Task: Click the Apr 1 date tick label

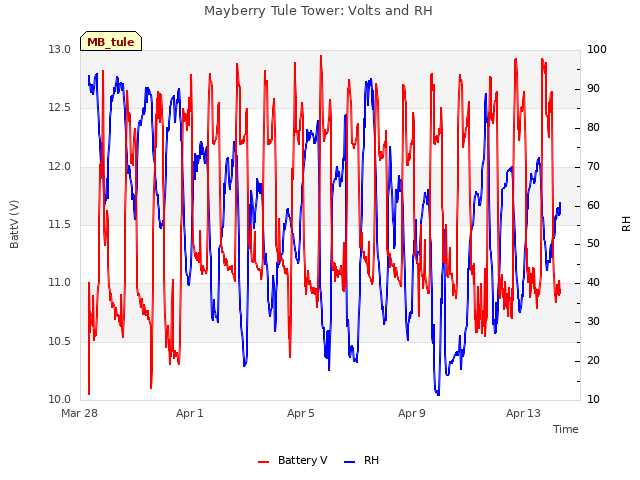Action: [190, 413]
